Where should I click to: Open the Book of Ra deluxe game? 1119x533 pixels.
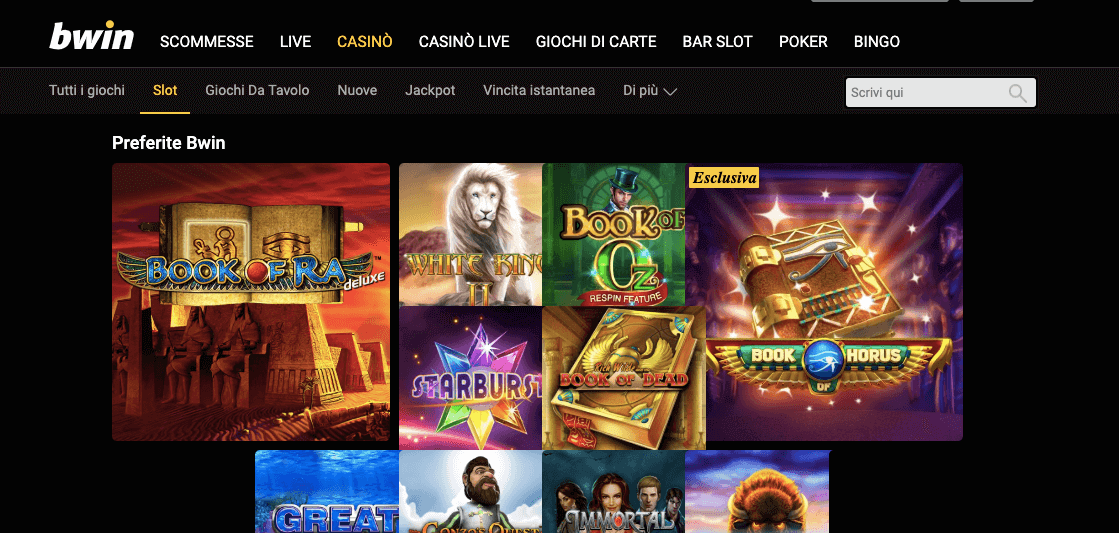tap(251, 302)
